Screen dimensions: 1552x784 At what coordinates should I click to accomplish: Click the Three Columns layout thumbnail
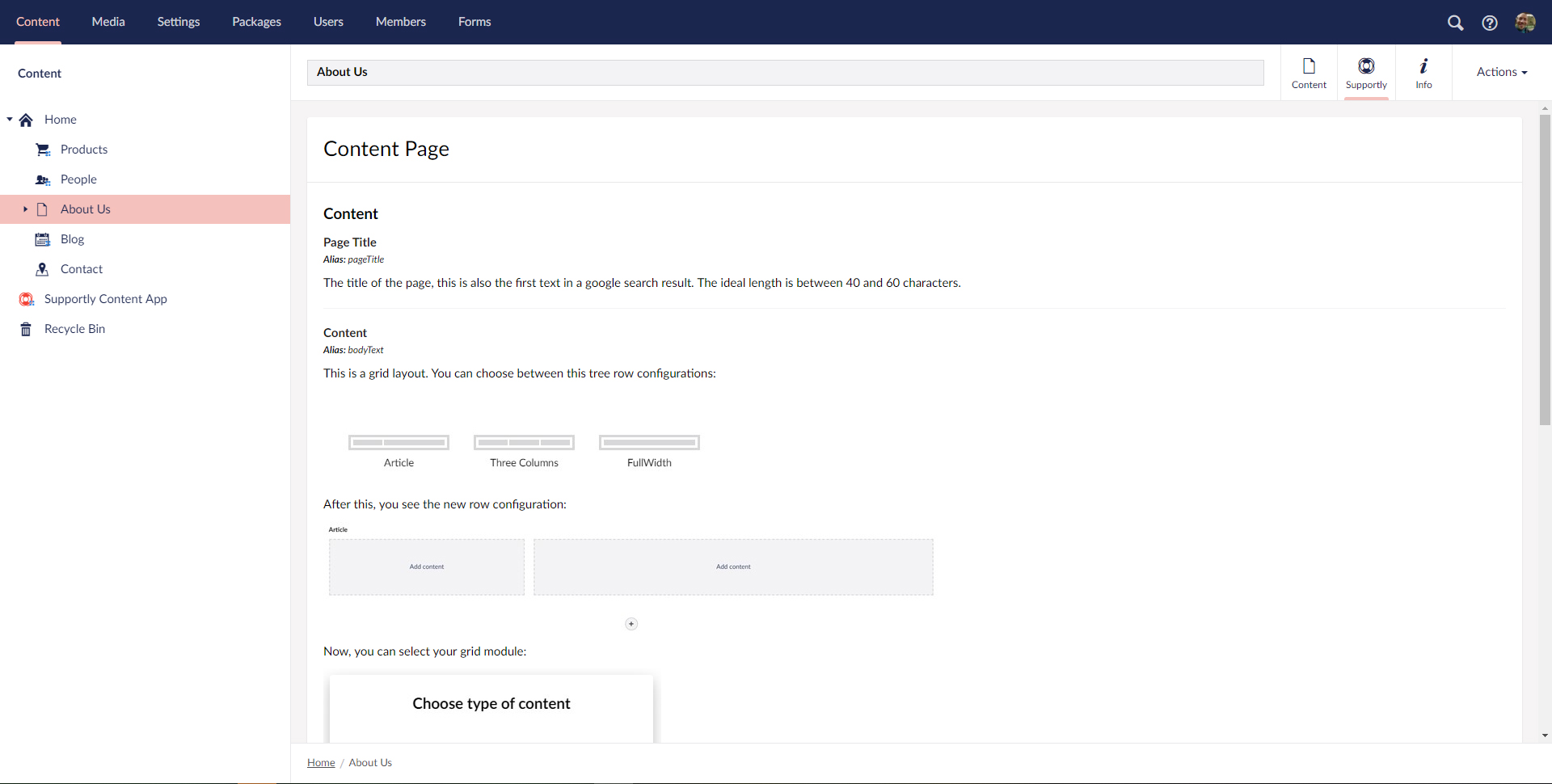point(524,443)
